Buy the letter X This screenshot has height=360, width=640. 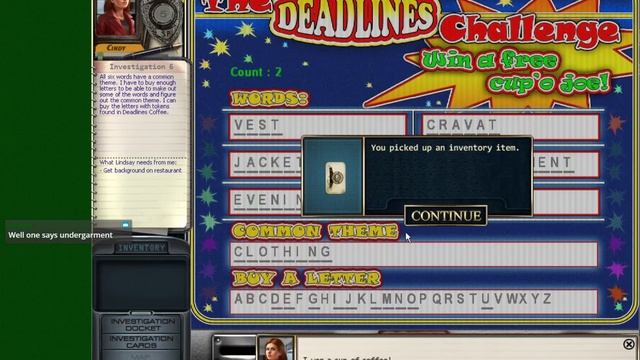tap(523, 299)
